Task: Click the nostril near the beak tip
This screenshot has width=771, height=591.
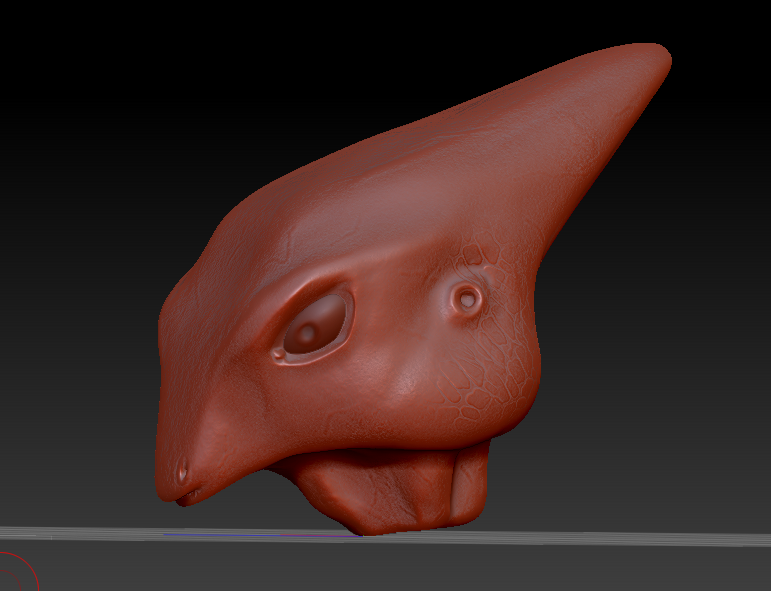Action: [182, 473]
